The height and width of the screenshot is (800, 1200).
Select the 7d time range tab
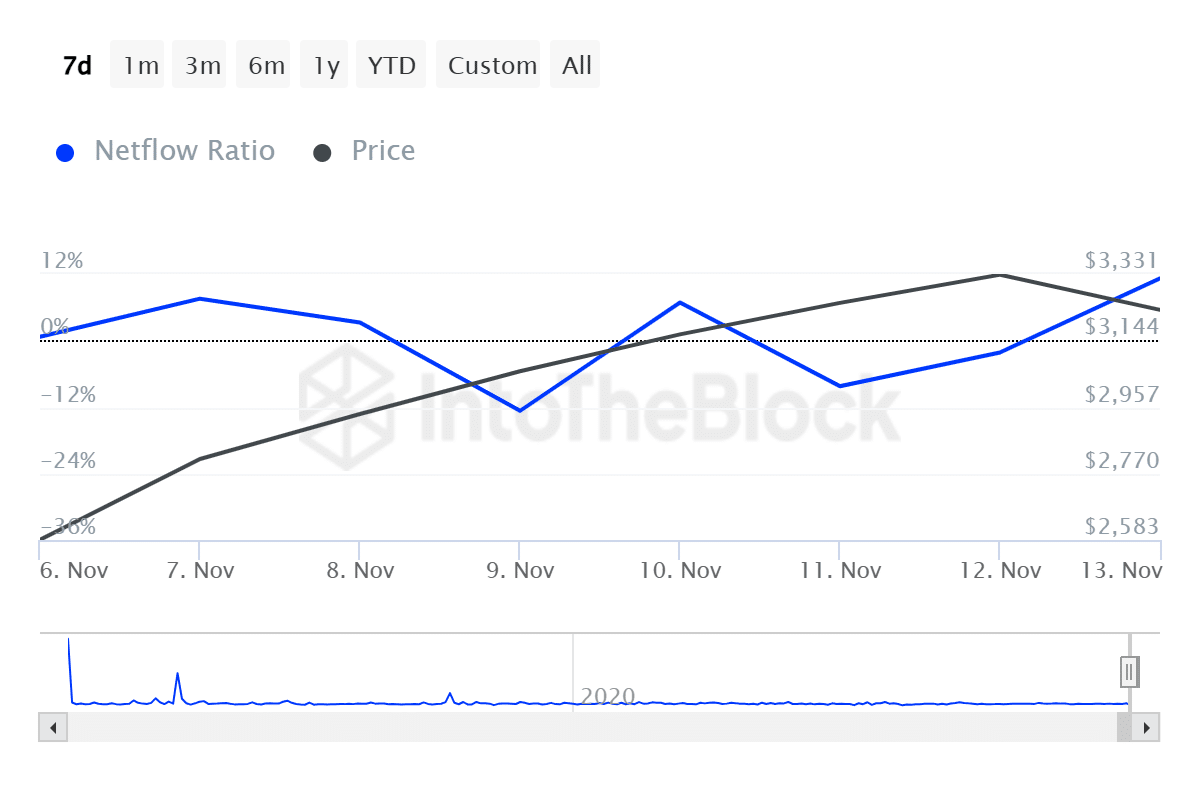click(x=77, y=66)
